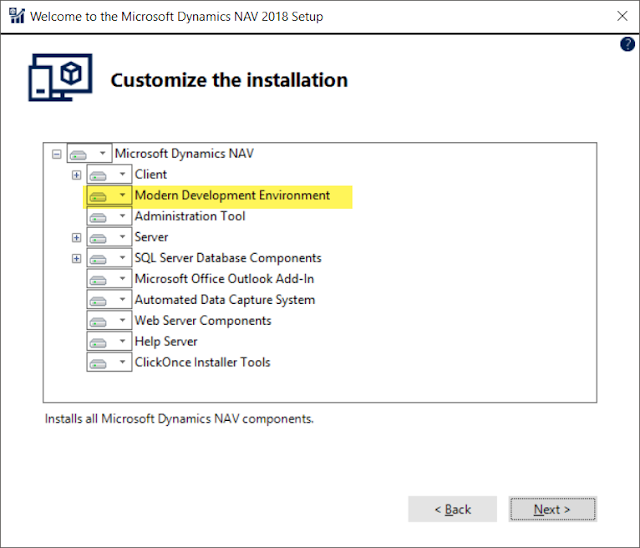Select ClickOnce Installer Tools component
This screenshot has width=640, height=548.
pyautogui.click(x=202, y=362)
